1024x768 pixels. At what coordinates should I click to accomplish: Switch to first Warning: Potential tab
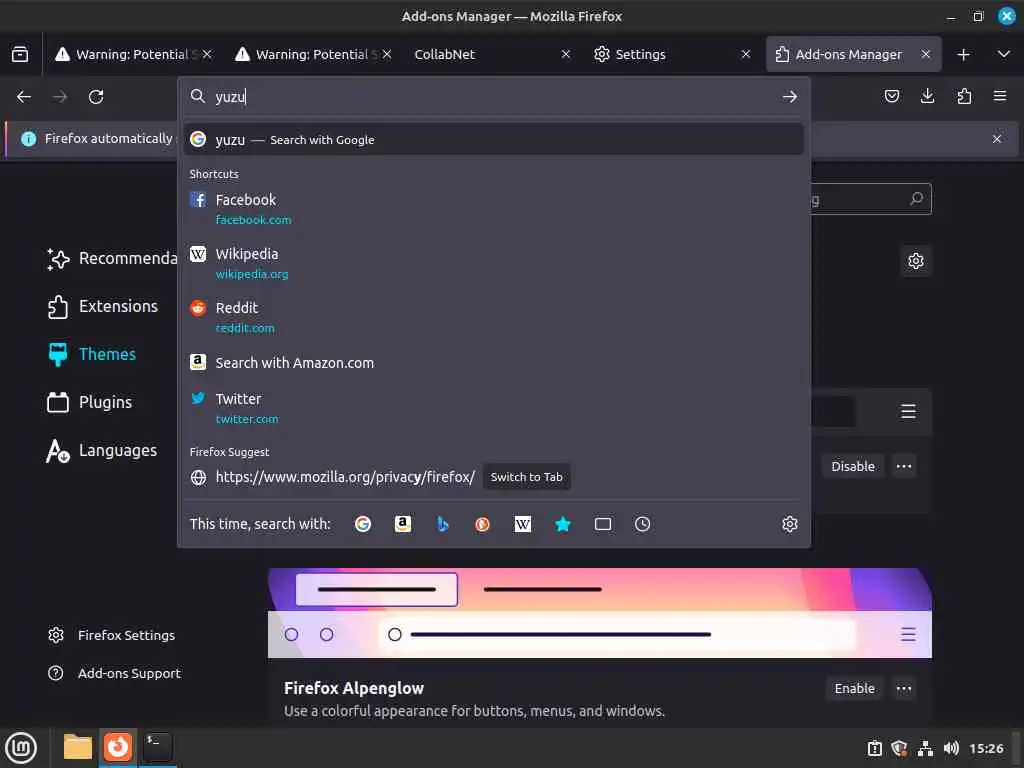(x=133, y=54)
